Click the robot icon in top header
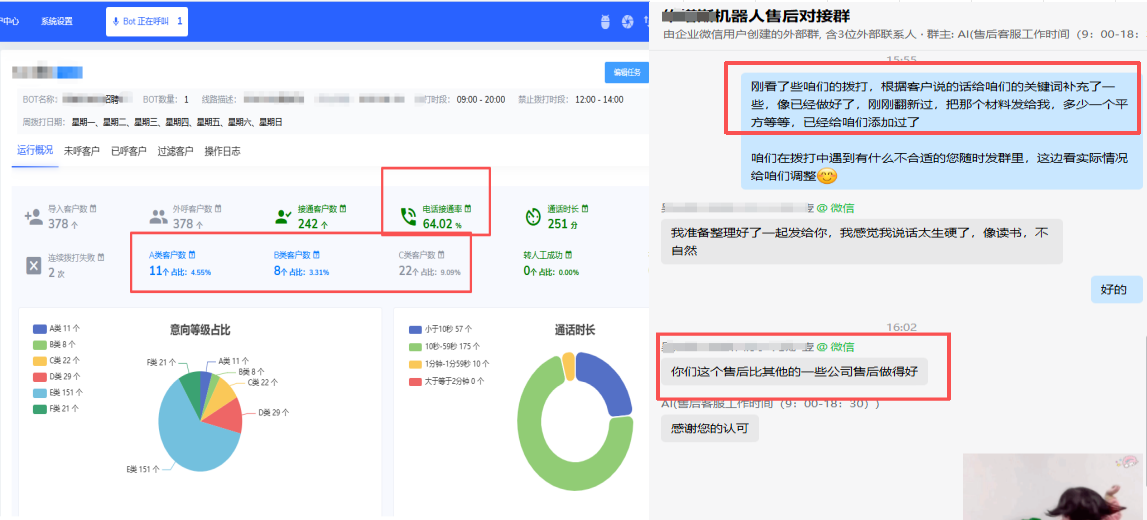 [603, 21]
